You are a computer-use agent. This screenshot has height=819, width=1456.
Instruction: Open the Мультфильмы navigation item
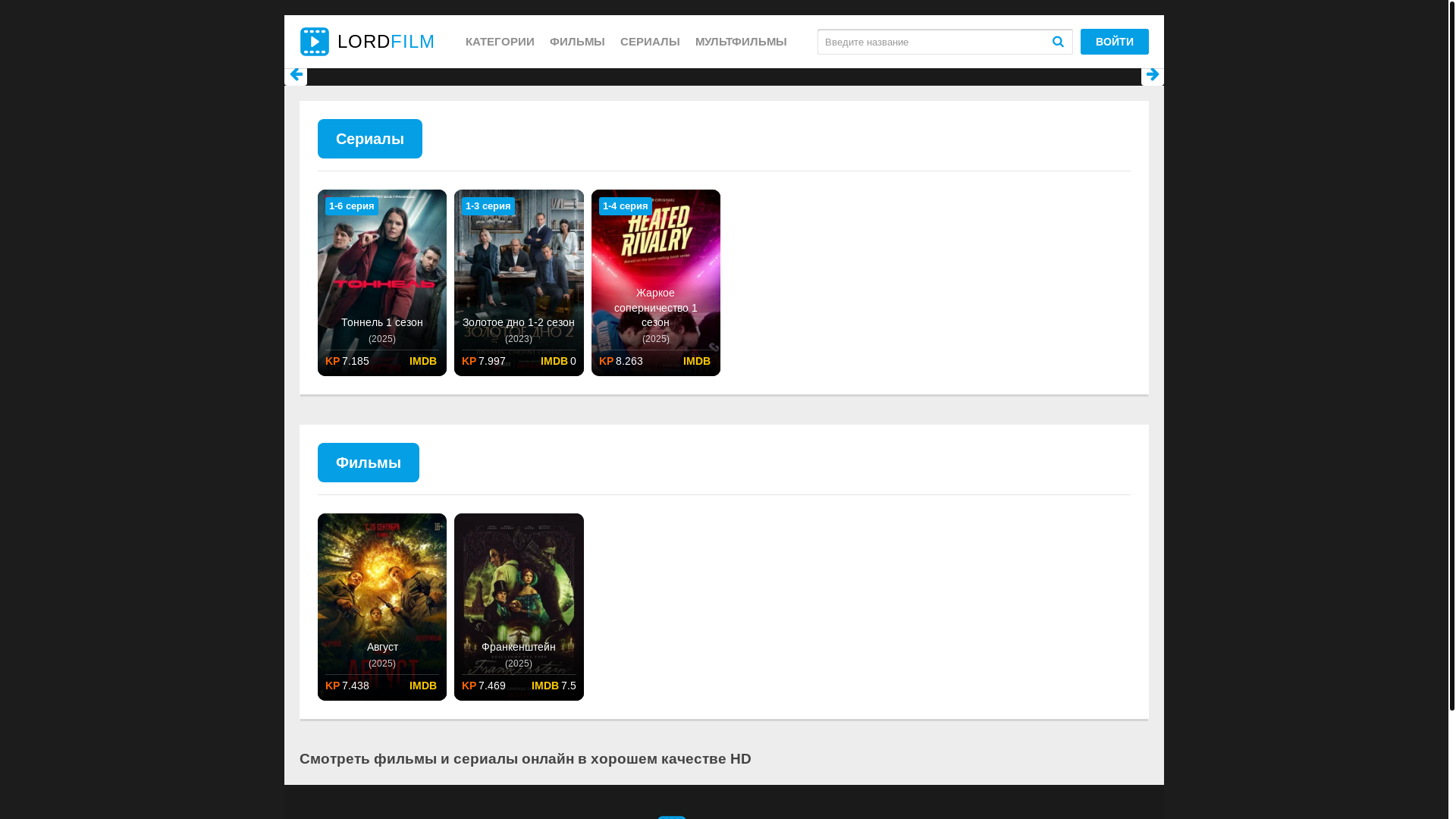[x=741, y=42]
